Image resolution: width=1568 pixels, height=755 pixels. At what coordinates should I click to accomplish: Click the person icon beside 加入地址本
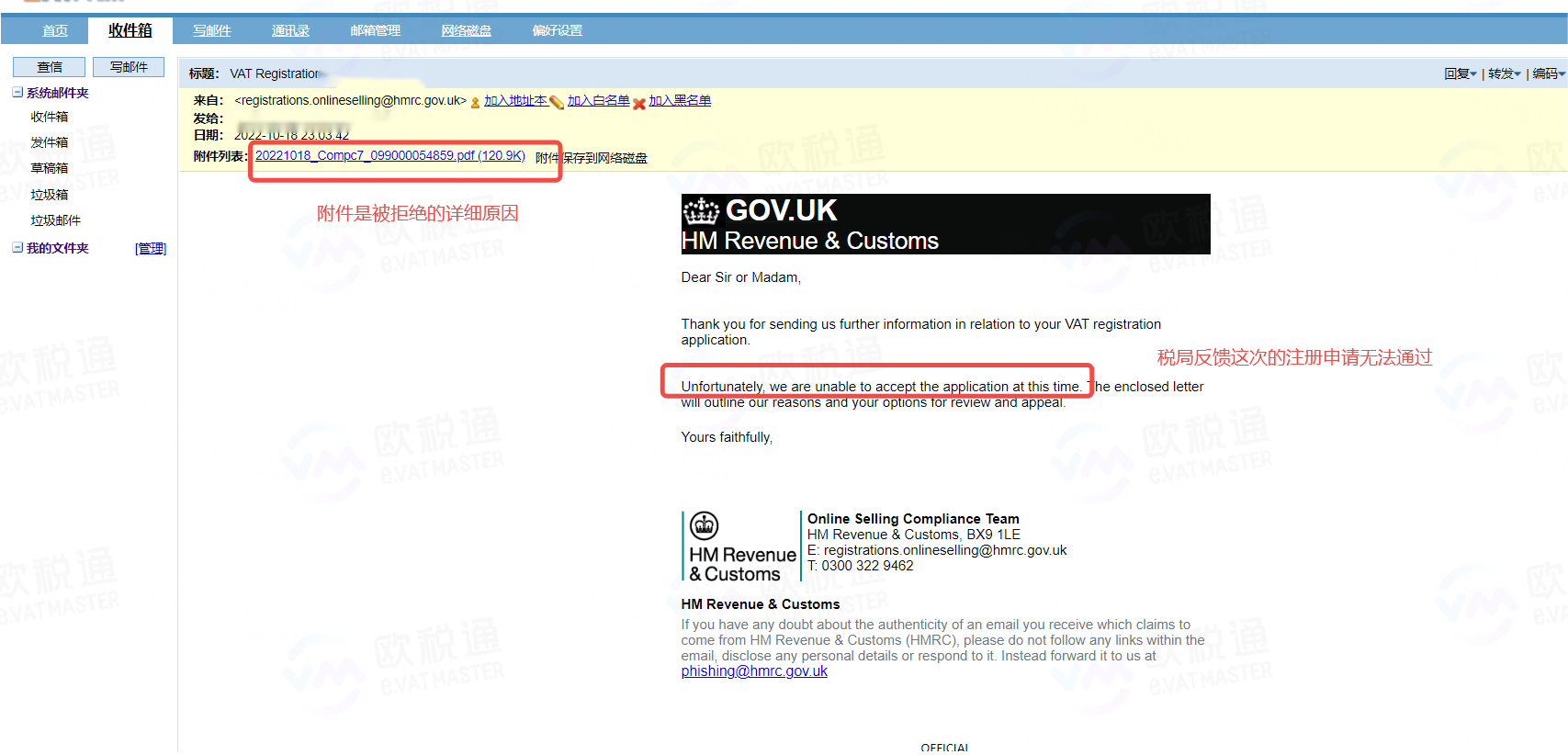475,103
